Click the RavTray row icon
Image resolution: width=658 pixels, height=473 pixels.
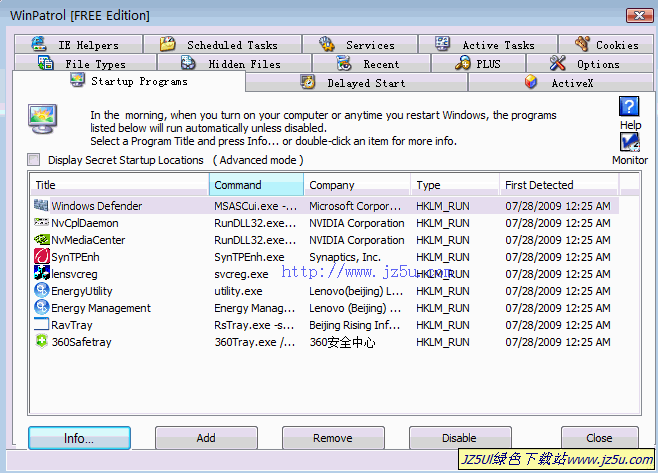pos(42,324)
